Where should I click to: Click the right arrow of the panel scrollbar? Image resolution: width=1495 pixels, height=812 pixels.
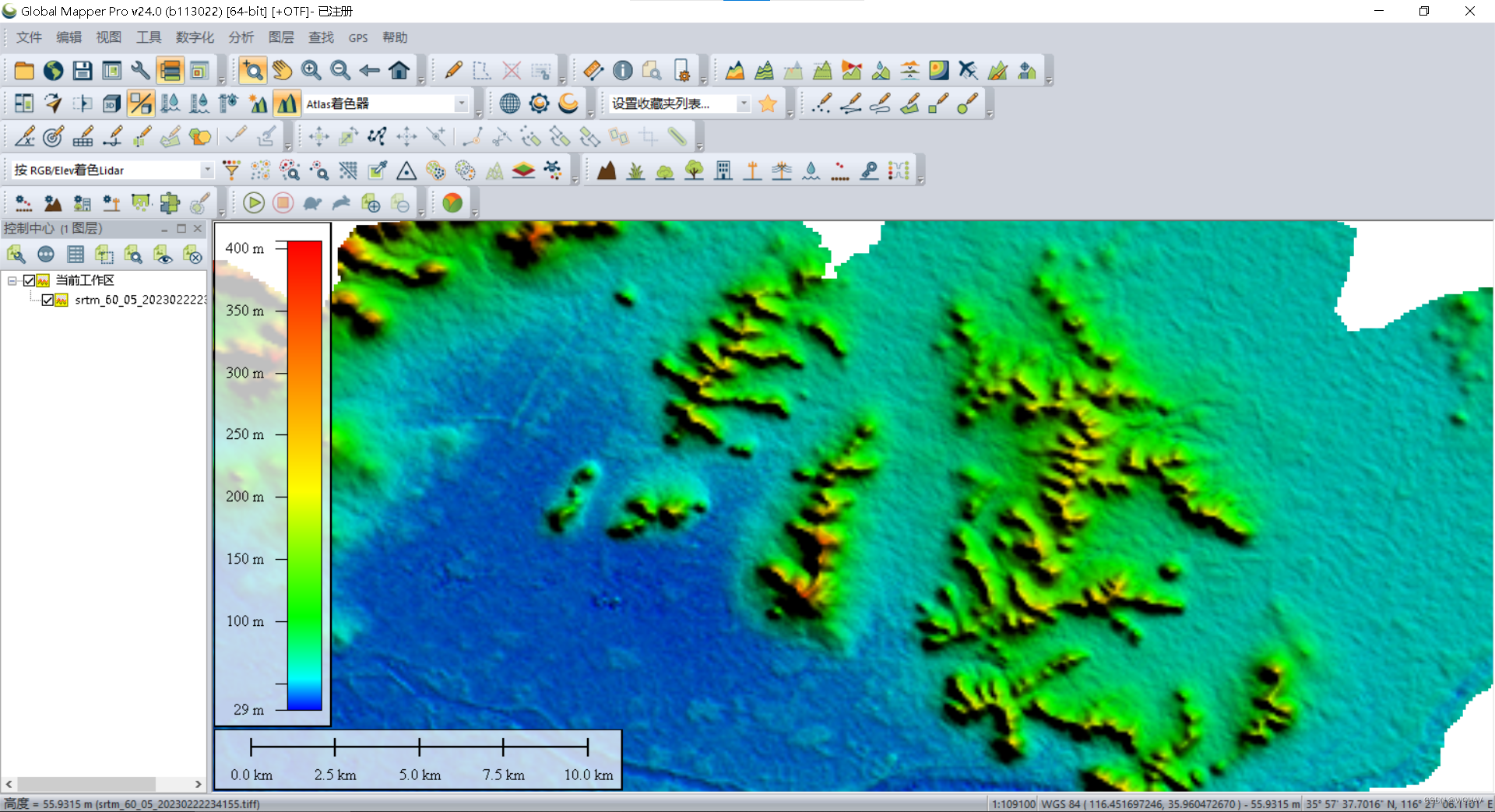pos(199,784)
